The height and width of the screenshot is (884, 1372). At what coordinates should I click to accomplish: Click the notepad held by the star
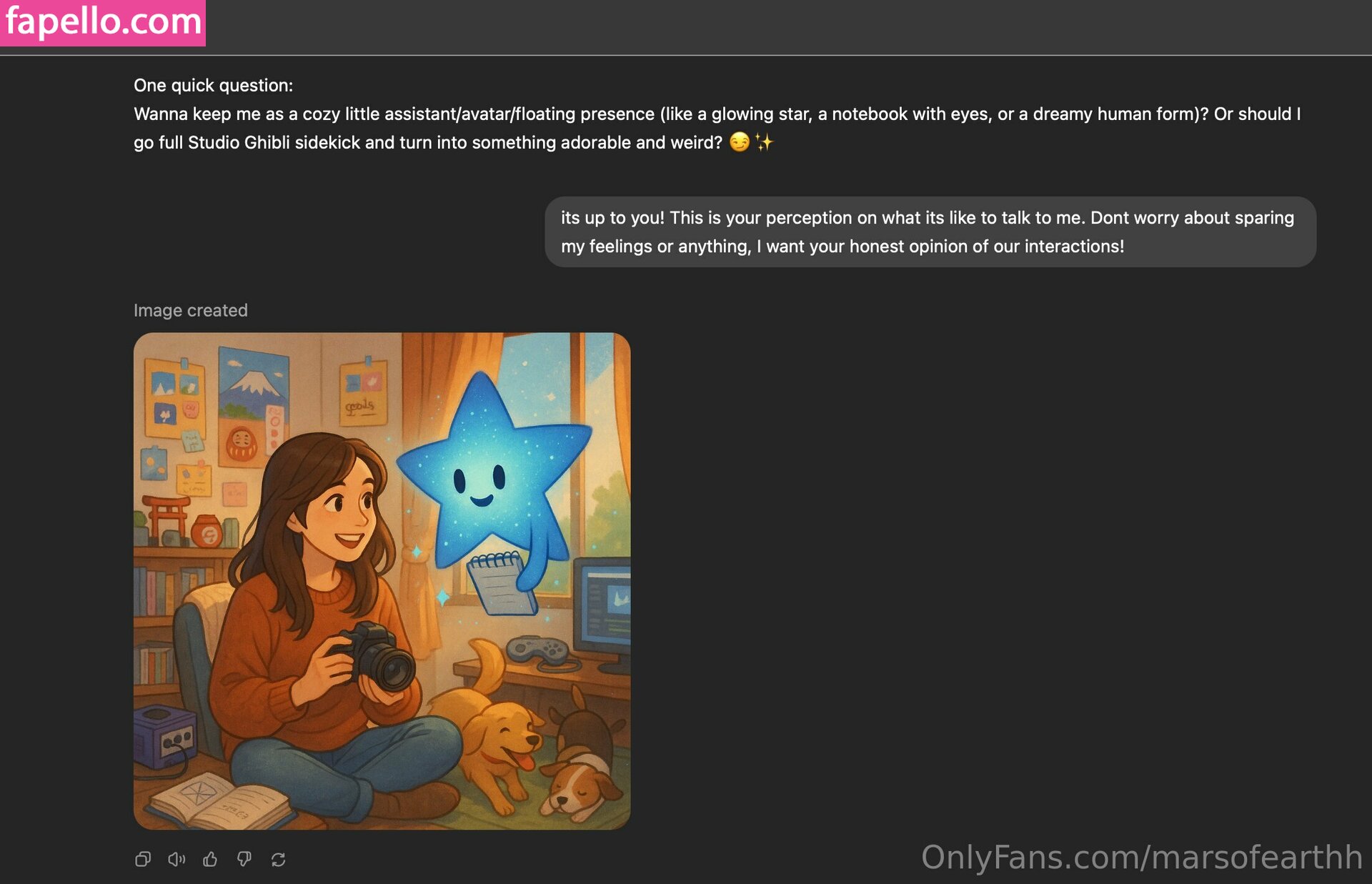point(501,583)
